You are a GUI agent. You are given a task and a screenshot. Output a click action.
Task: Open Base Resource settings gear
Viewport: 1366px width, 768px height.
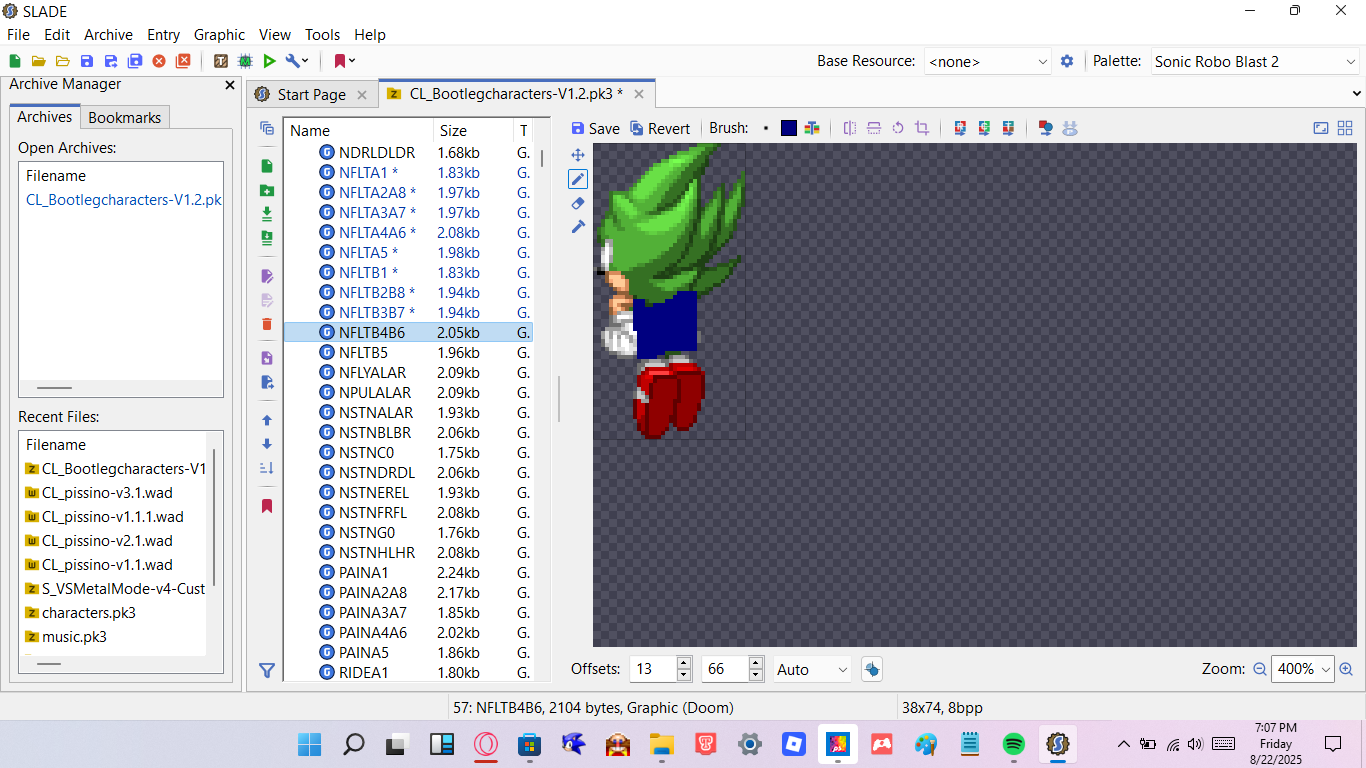point(1067,61)
